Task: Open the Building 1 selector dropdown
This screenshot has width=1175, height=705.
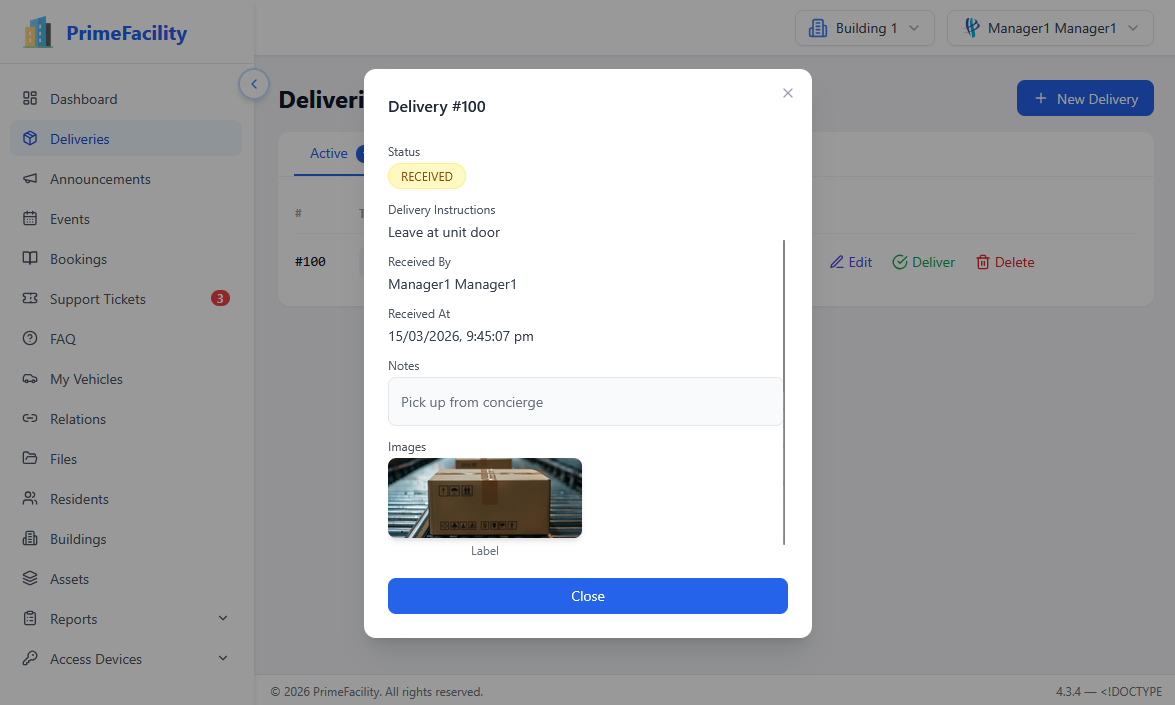Action: pyautogui.click(x=864, y=28)
